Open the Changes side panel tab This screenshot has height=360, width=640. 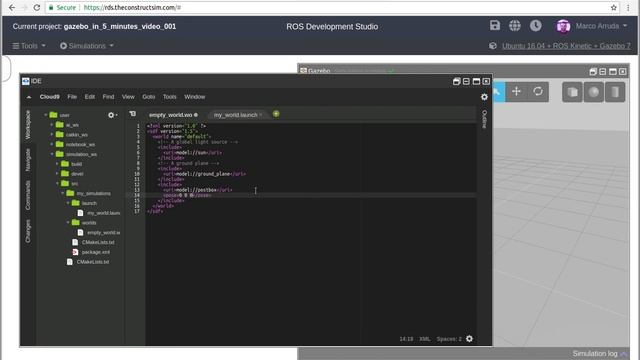click(x=28, y=231)
